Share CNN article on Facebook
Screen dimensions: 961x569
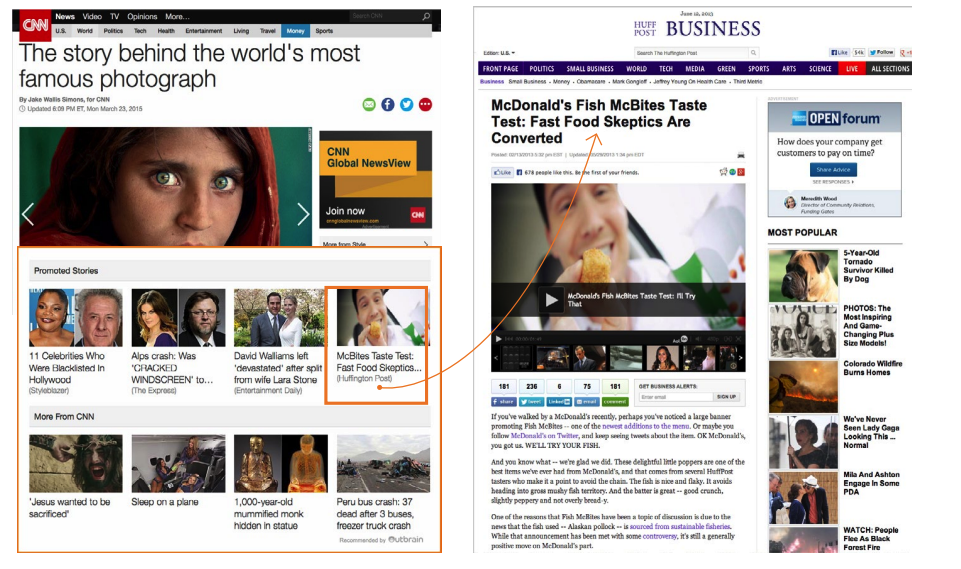(388, 105)
